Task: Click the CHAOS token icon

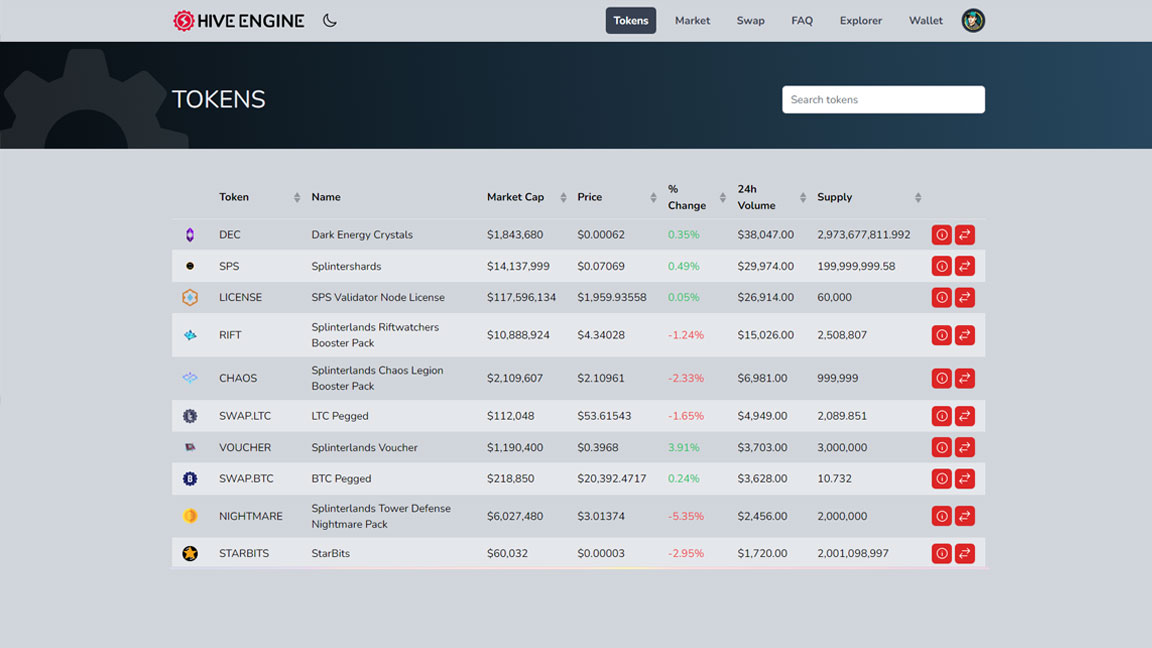Action: click(x=190, y=378)
